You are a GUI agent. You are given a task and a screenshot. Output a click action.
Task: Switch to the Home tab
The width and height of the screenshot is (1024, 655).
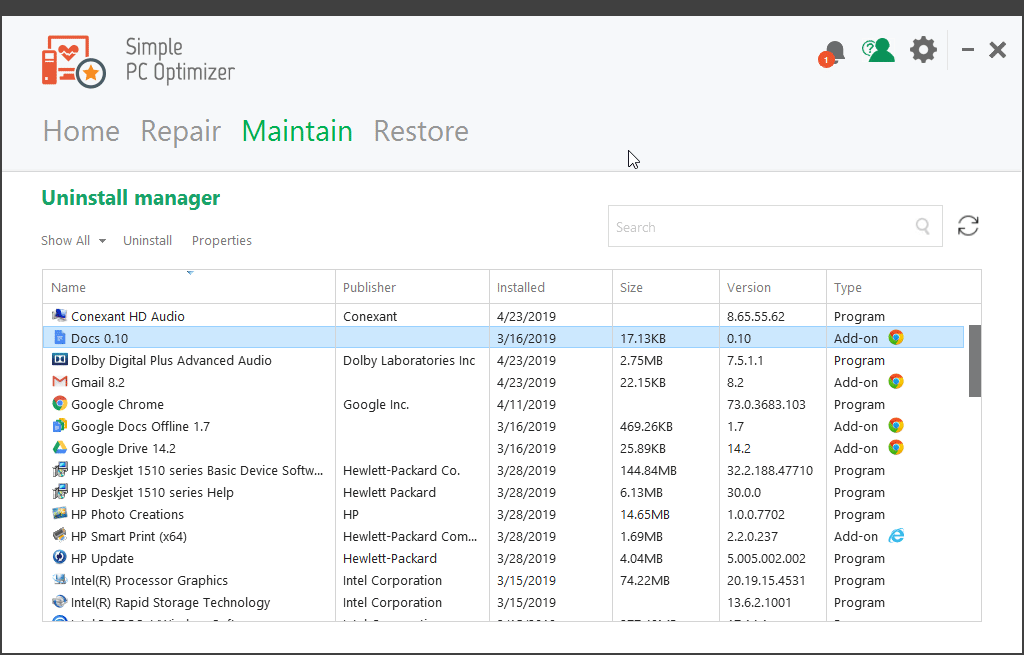(x=82, y=131)
